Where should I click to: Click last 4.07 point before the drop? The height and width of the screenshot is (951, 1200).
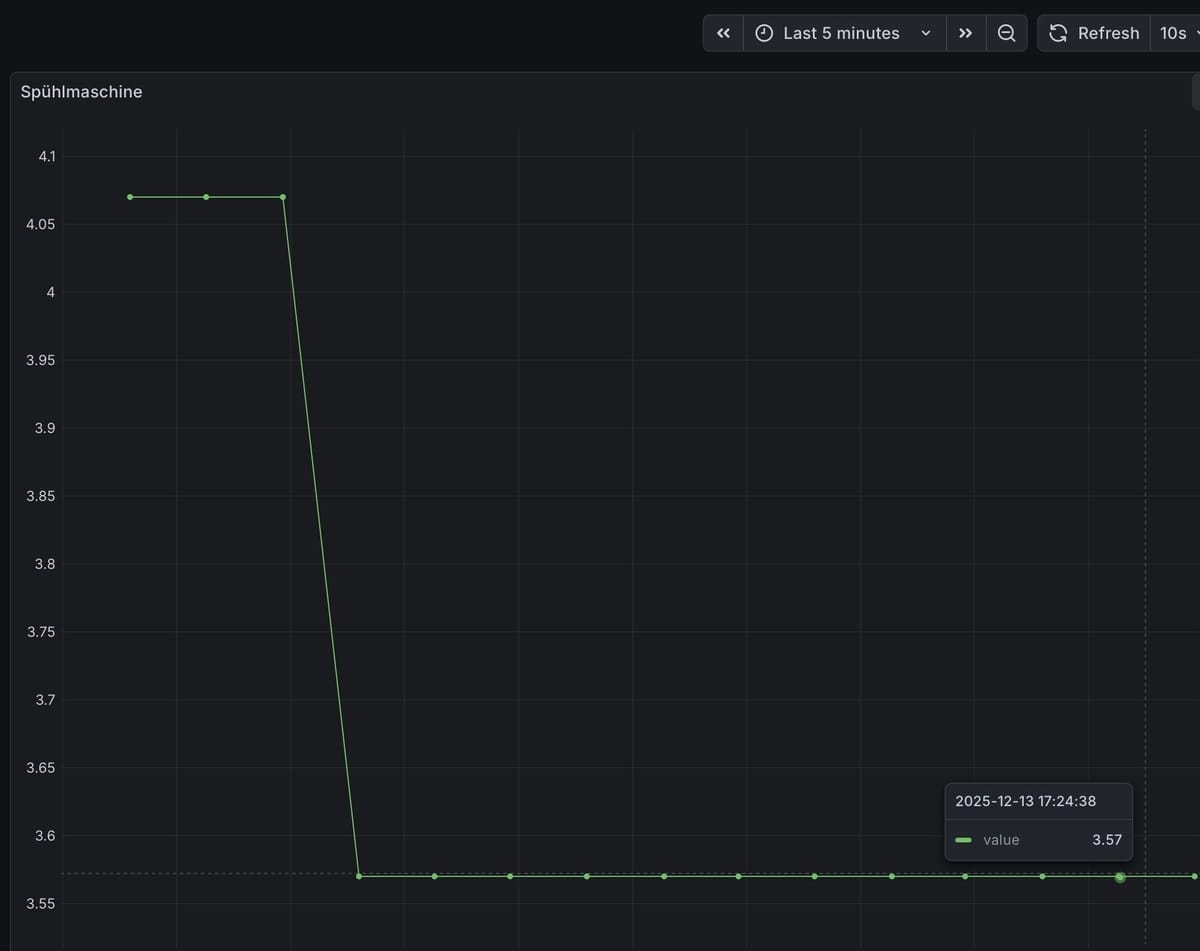click(x=283, y=197)
